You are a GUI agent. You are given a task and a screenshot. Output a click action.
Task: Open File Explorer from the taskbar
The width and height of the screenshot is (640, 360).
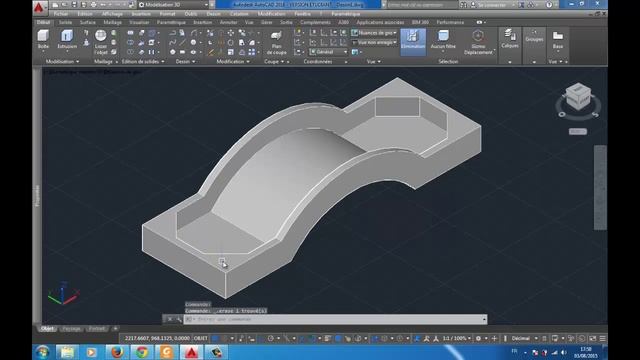[67, 352]
